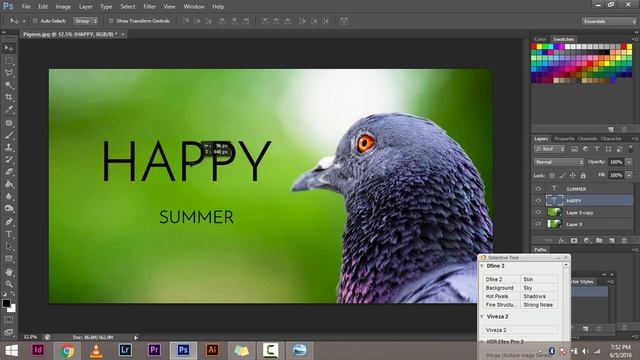
Task: Select the Healing Brush tool
Action: point(9,122)
